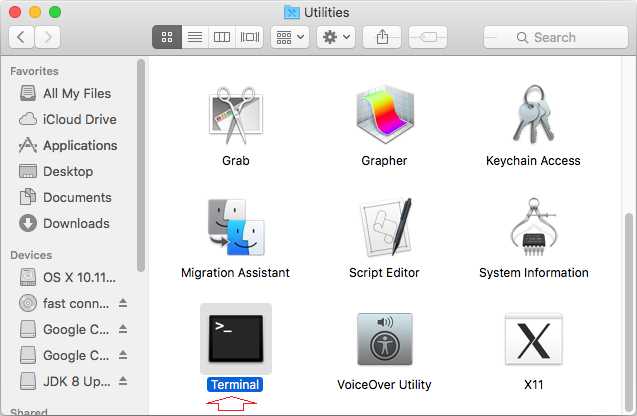Click the Edit Tags toolbar button
This screenshot has height=416, width=637.
[x=428, y=37]
